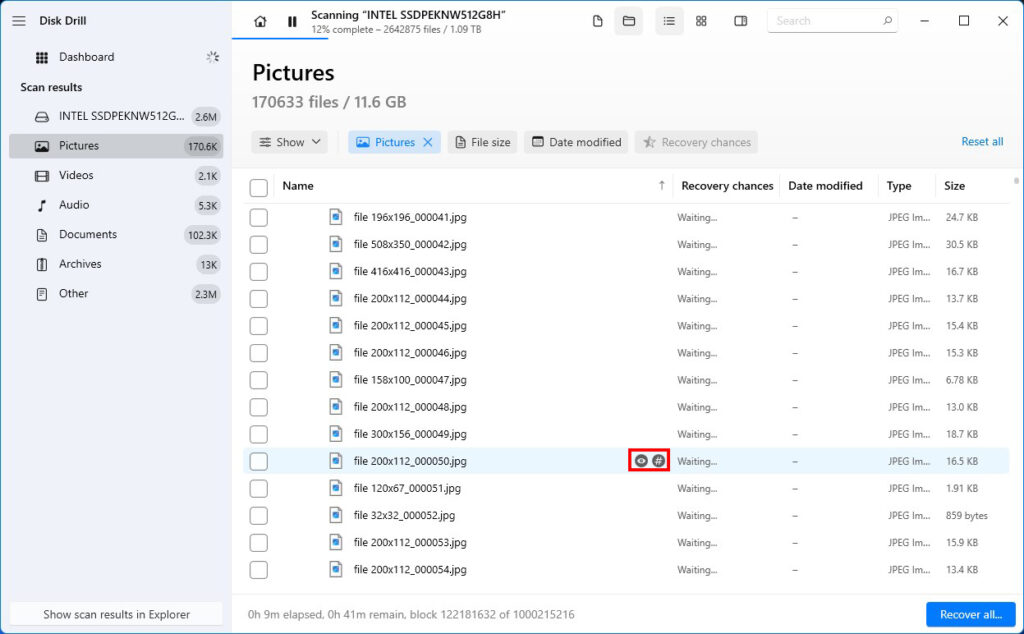Open the File size filter
This screenshot has width=1024, height=634.
coord(482,142)
